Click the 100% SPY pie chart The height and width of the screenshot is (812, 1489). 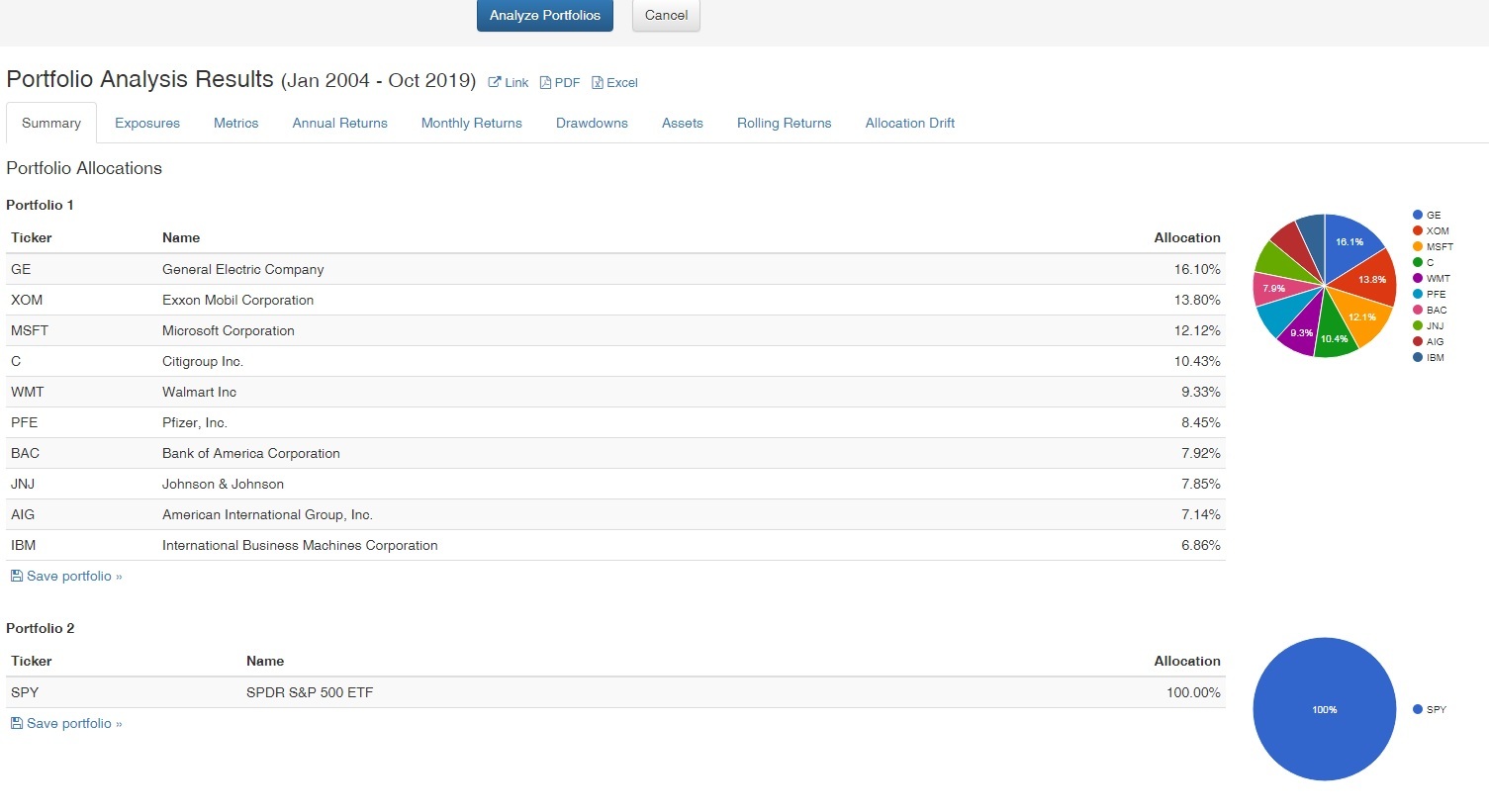(x=1325, y=709)
